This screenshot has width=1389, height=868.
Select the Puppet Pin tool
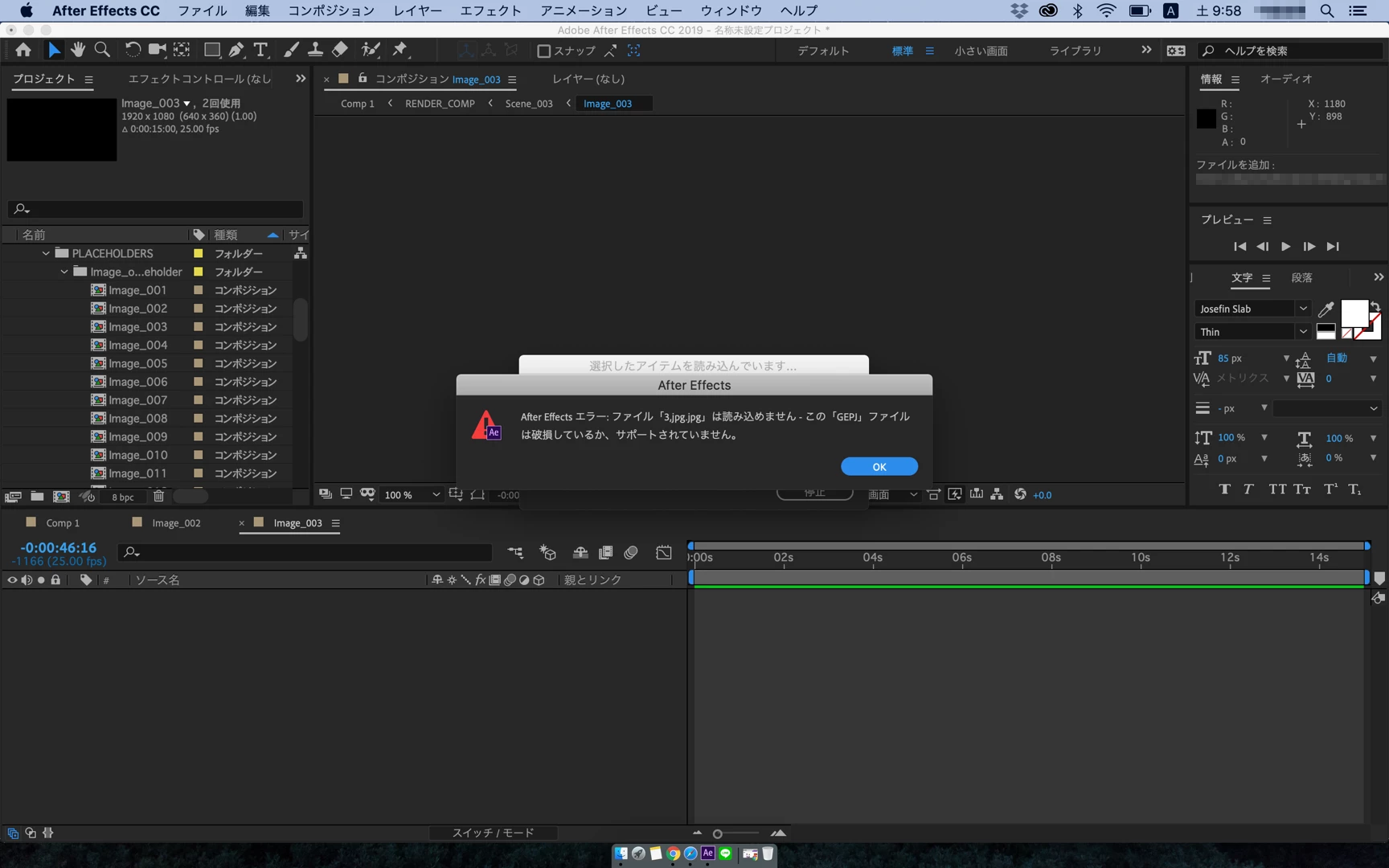pyautogui.click(x=399, y=50)
